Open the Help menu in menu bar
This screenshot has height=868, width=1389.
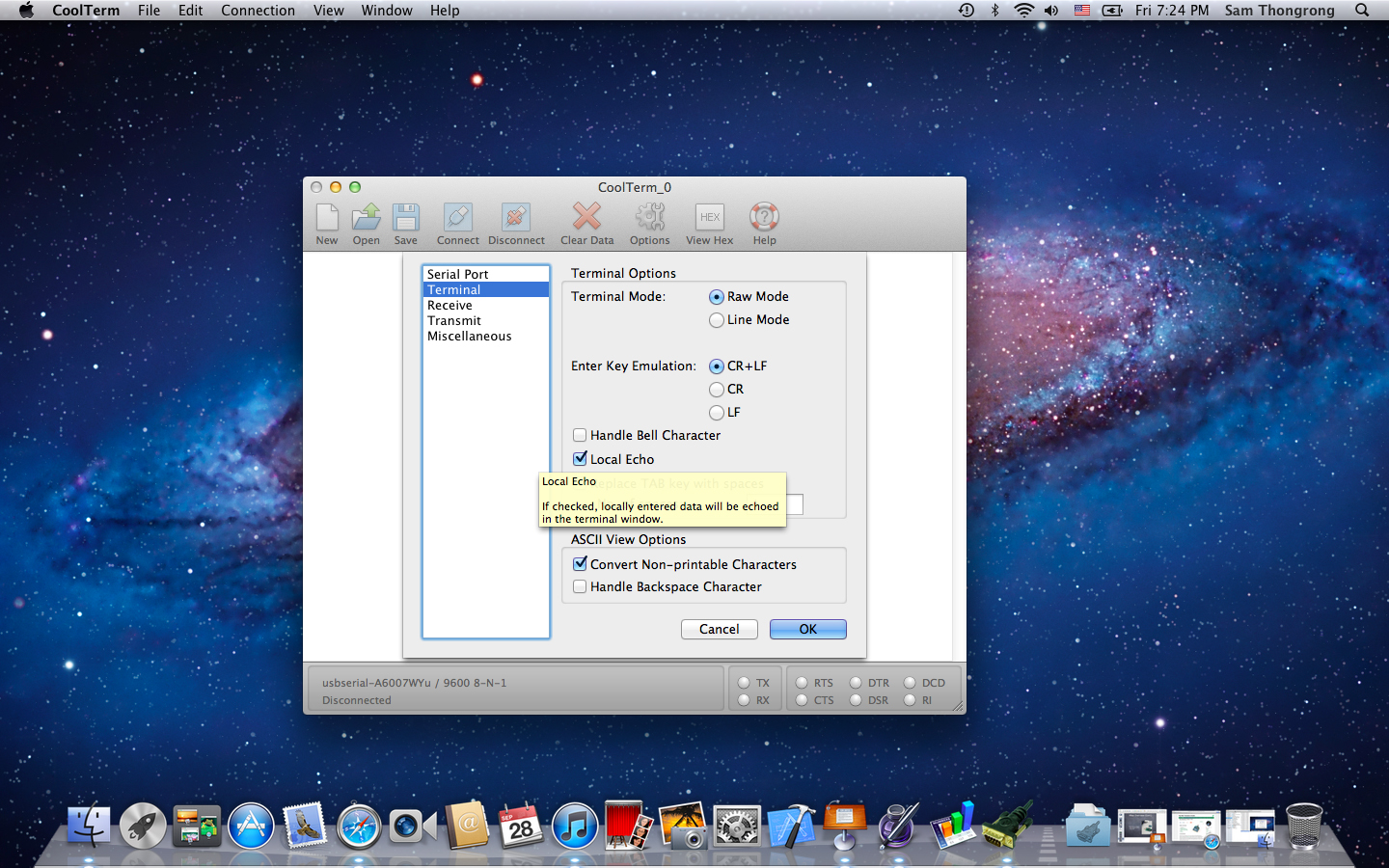445,11
